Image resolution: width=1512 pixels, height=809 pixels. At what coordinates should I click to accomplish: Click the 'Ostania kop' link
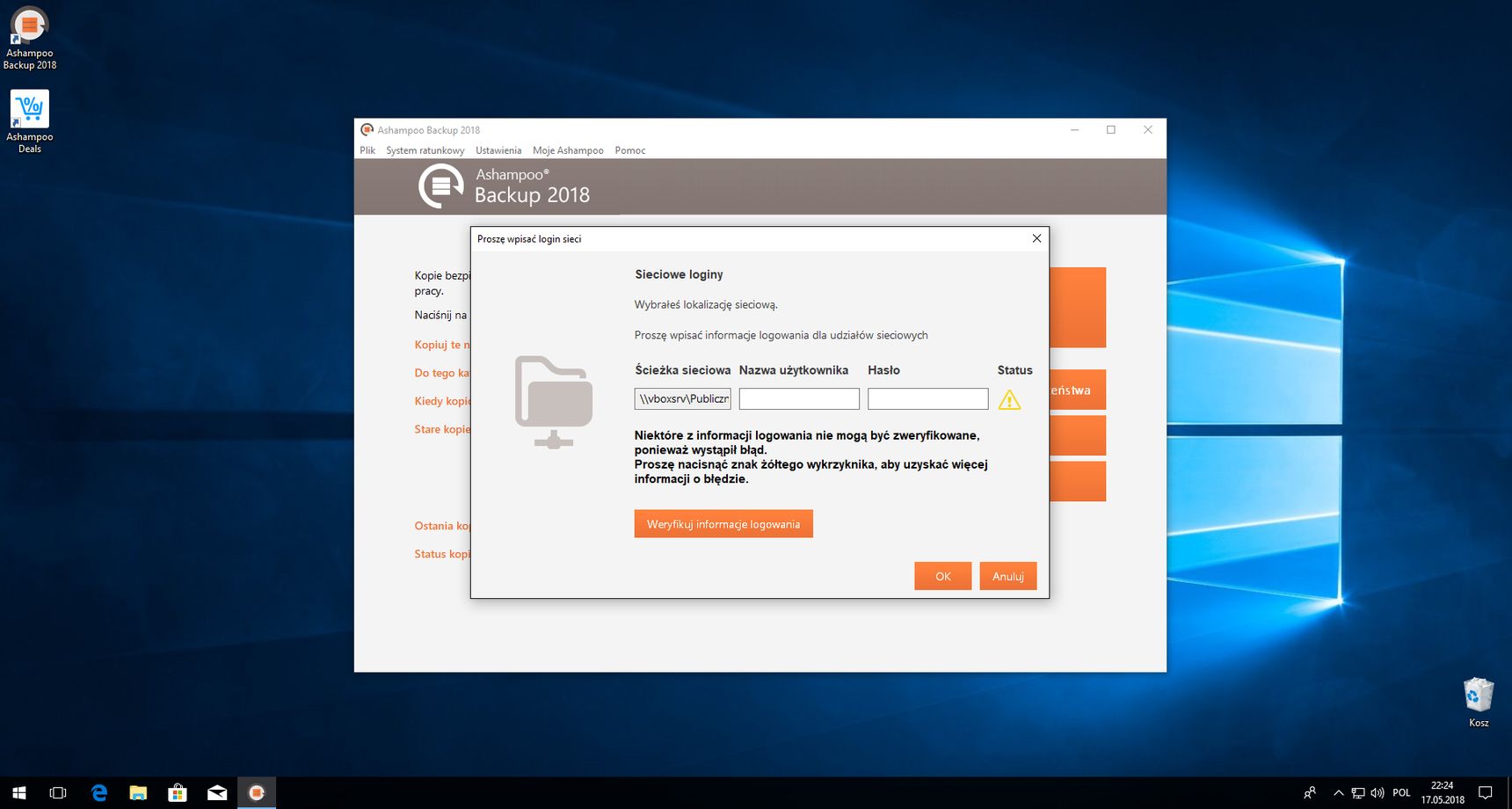pyautogui.click(x=442, y=526)
